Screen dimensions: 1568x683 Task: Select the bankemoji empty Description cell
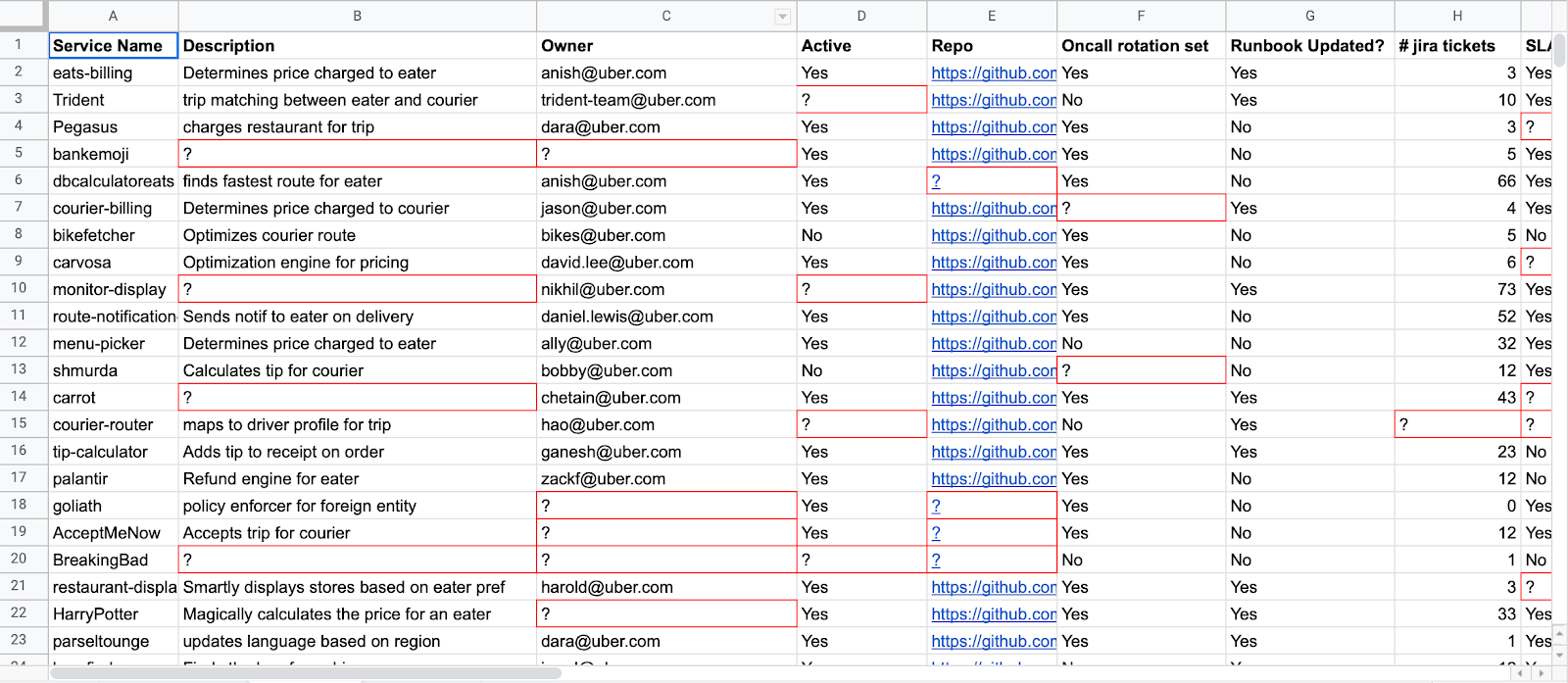(x=357, y=154)
